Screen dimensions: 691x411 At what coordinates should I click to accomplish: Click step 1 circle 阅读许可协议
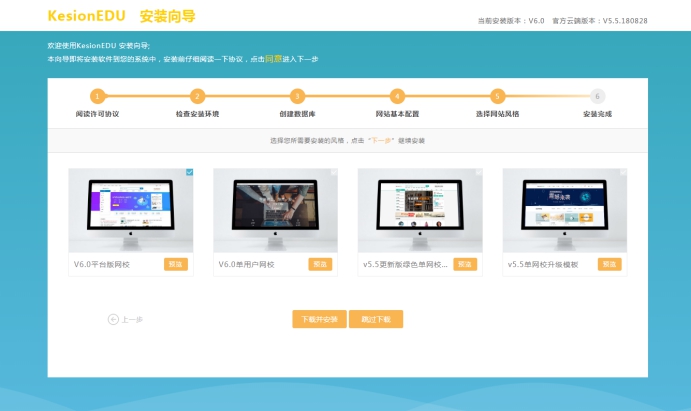click(x=97, y=96)
